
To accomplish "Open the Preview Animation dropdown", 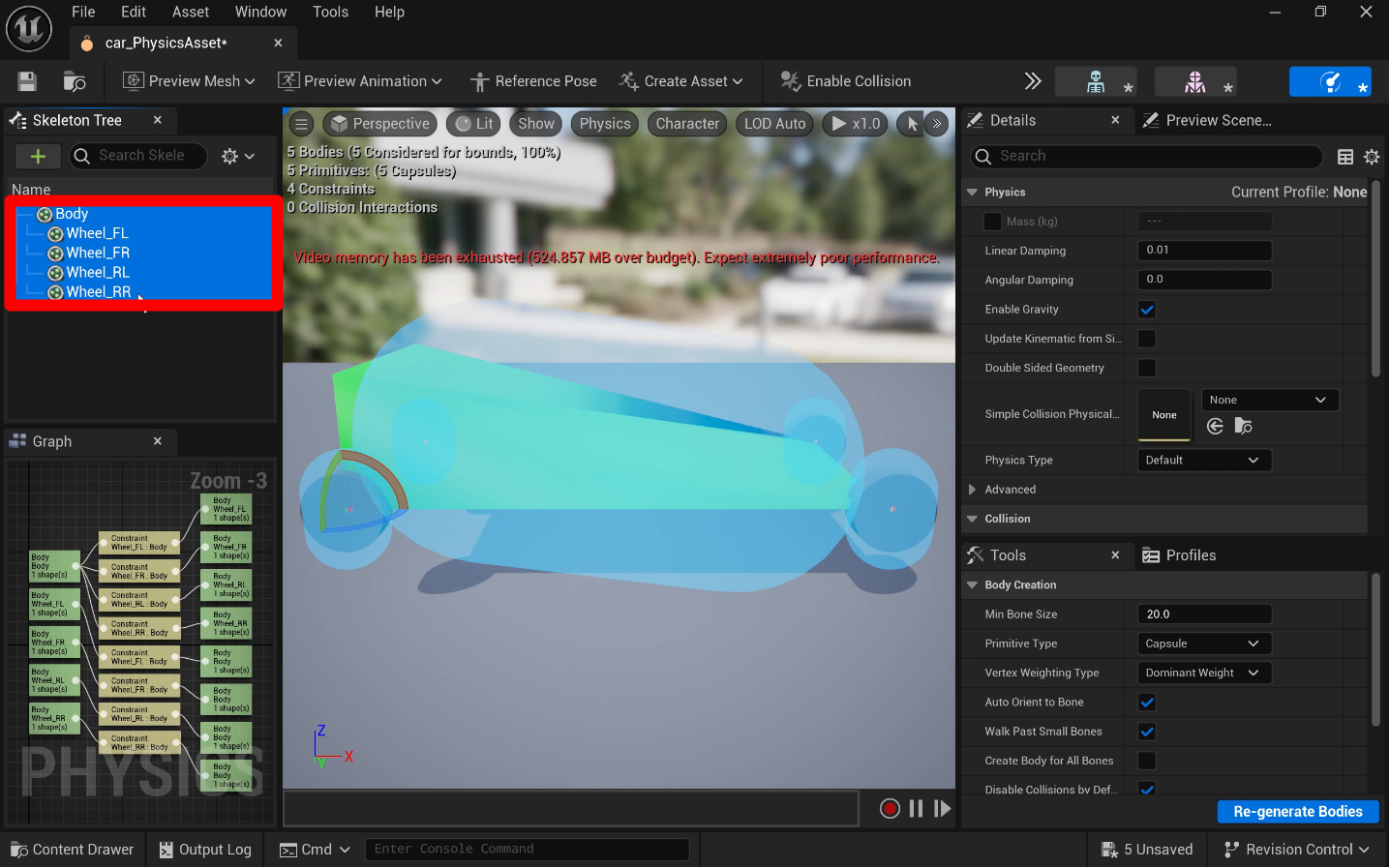I will [x=360, y=81].
